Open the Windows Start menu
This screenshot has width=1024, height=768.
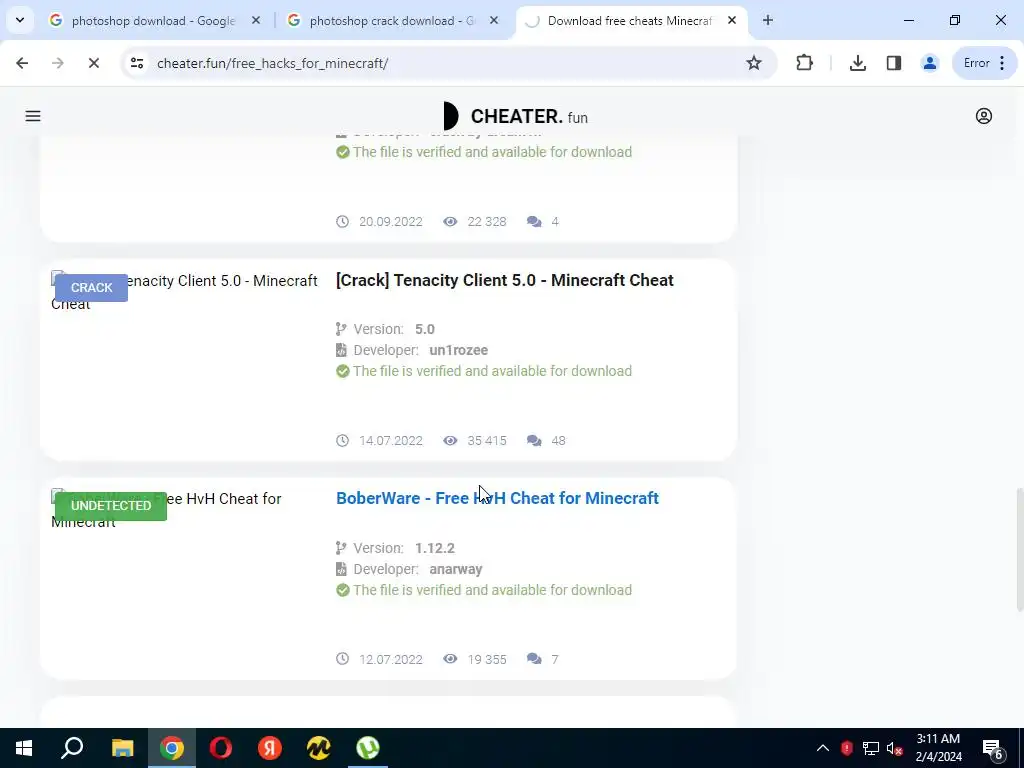point(24,748)
